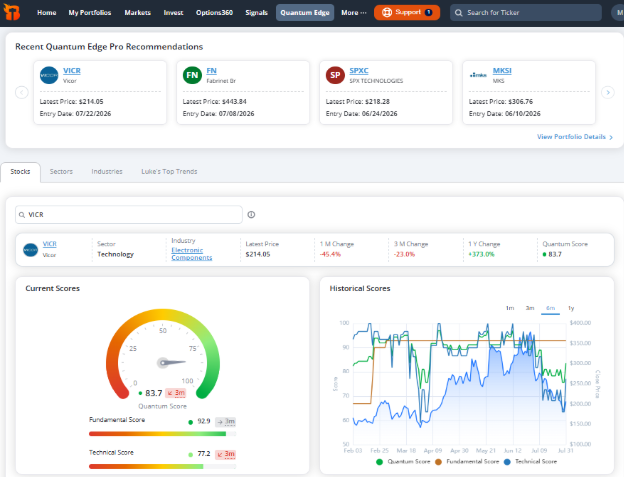Toggle Technical Score legend in chart

coord(530,462)
